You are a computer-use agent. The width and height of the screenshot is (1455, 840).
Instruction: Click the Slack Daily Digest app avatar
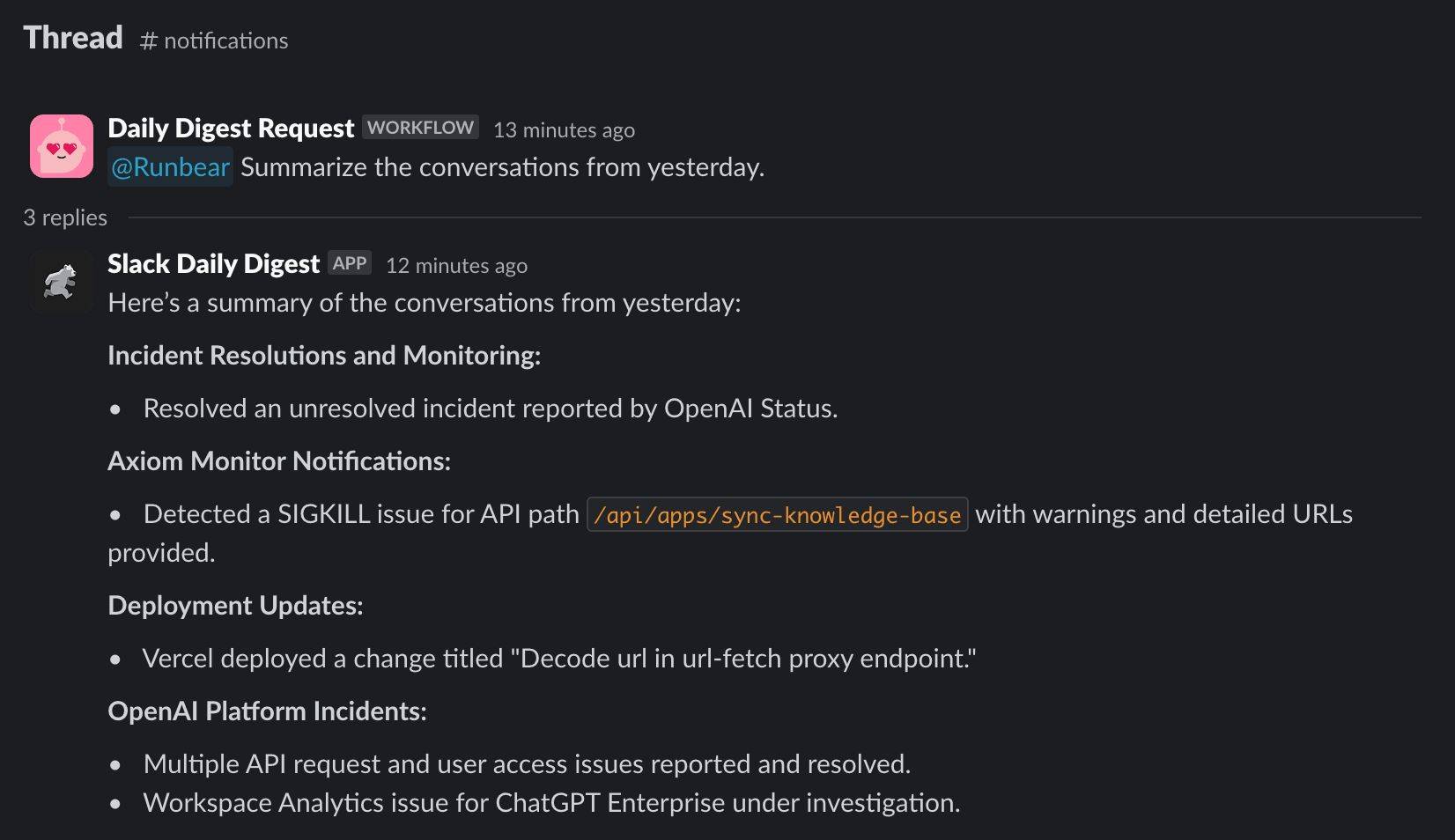(x=61, y=282)
